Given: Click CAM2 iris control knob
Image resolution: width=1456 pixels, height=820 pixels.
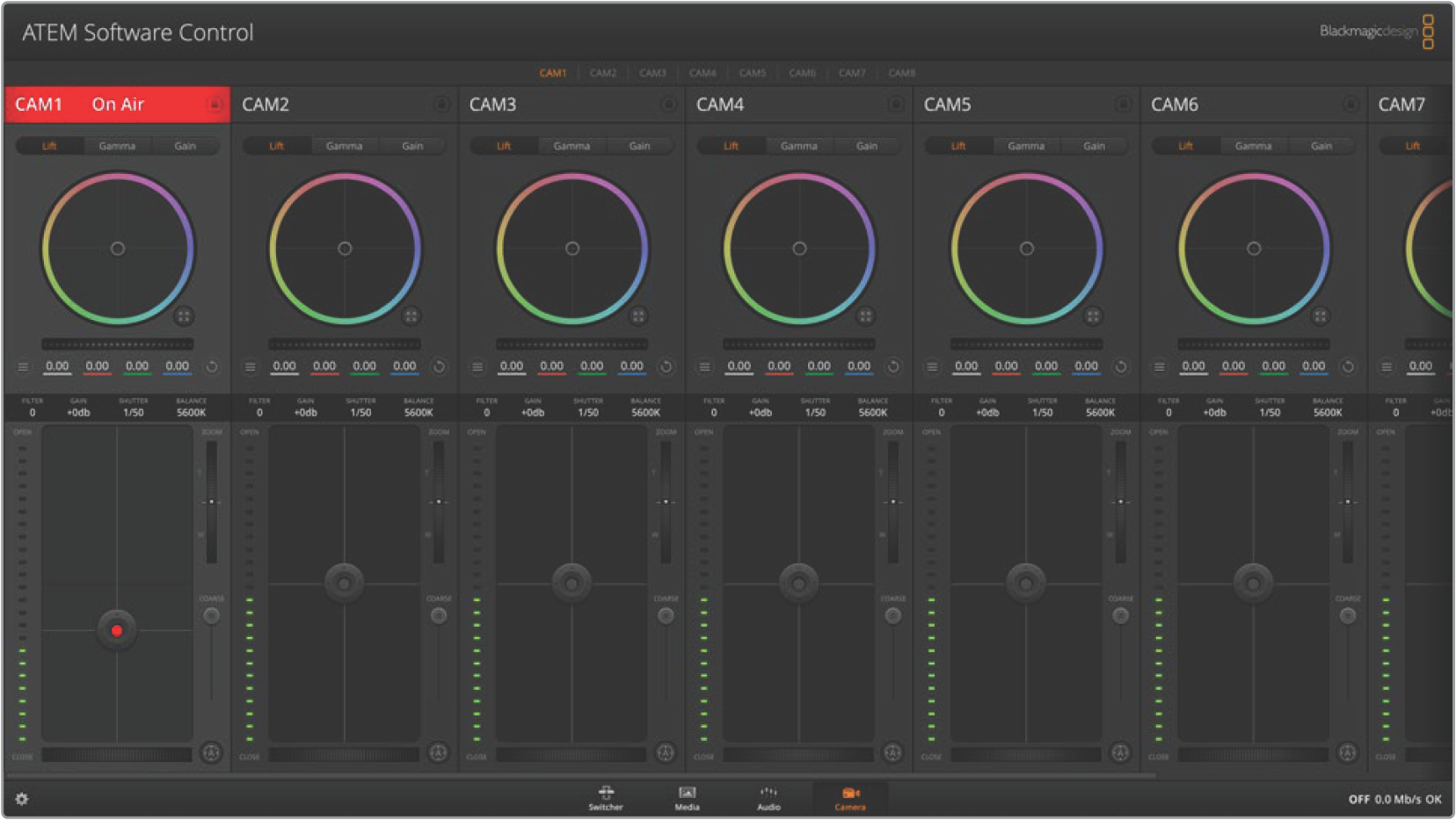Looking at the screenshot, I should pyautogui.click(x=344, y=582).
